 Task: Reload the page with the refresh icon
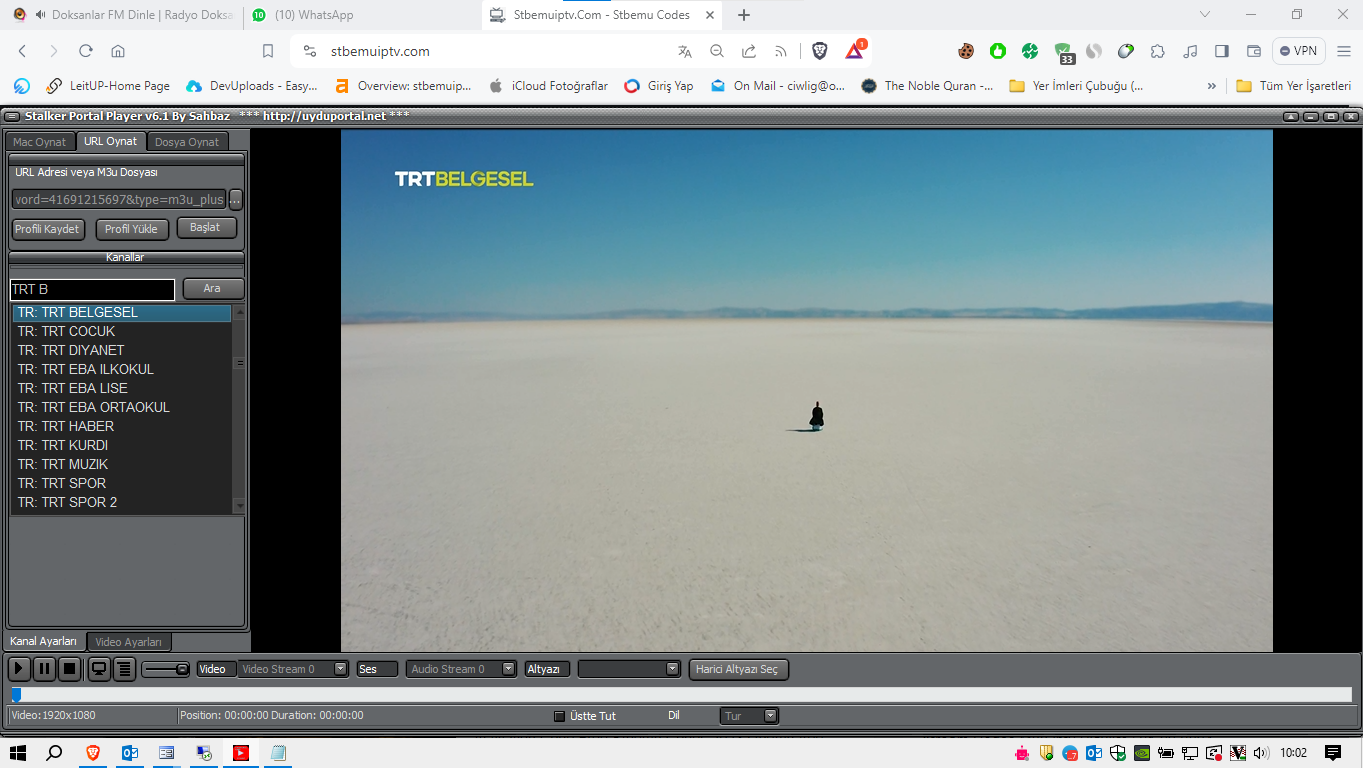(86, 51)
